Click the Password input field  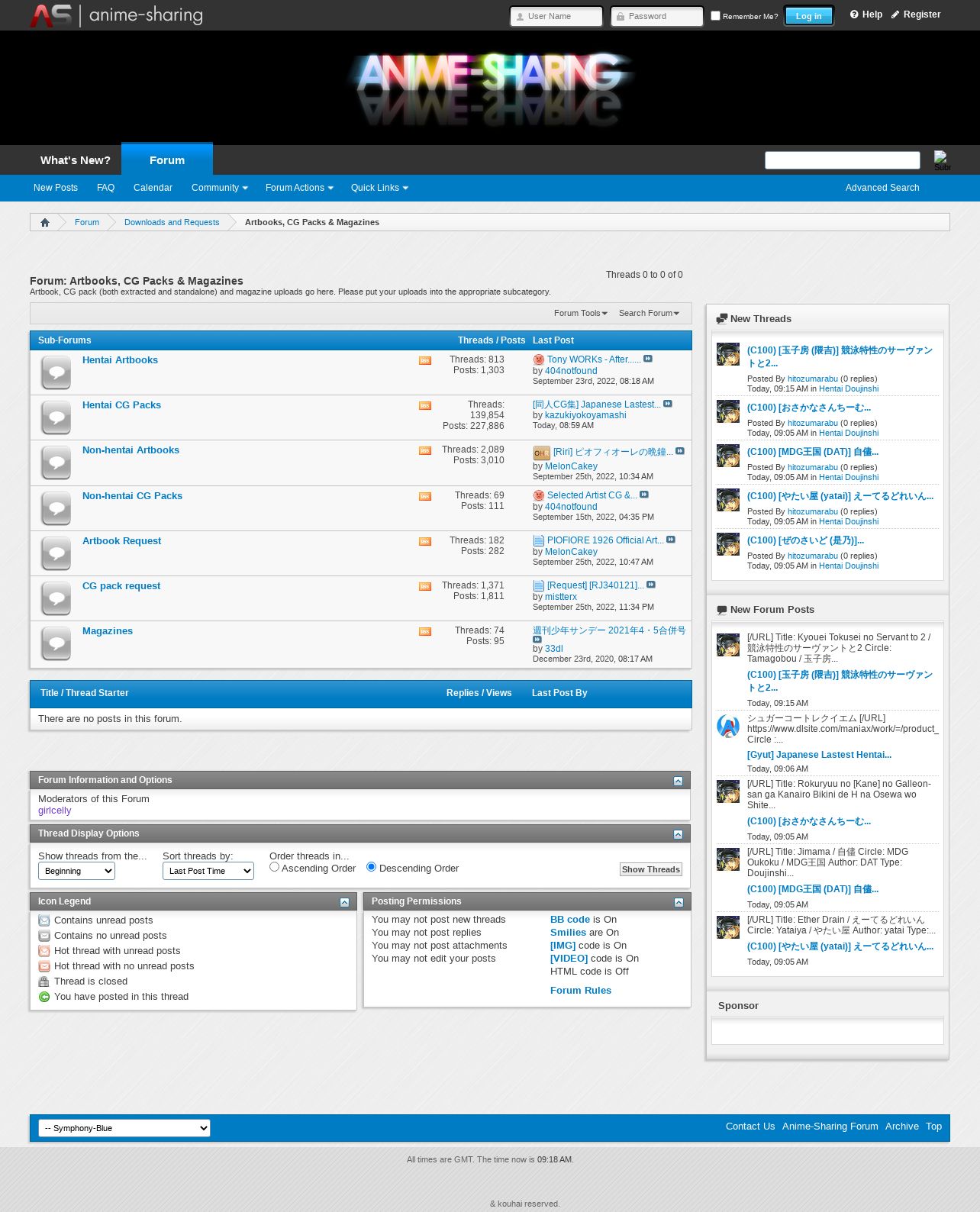(x=657, y=16)
